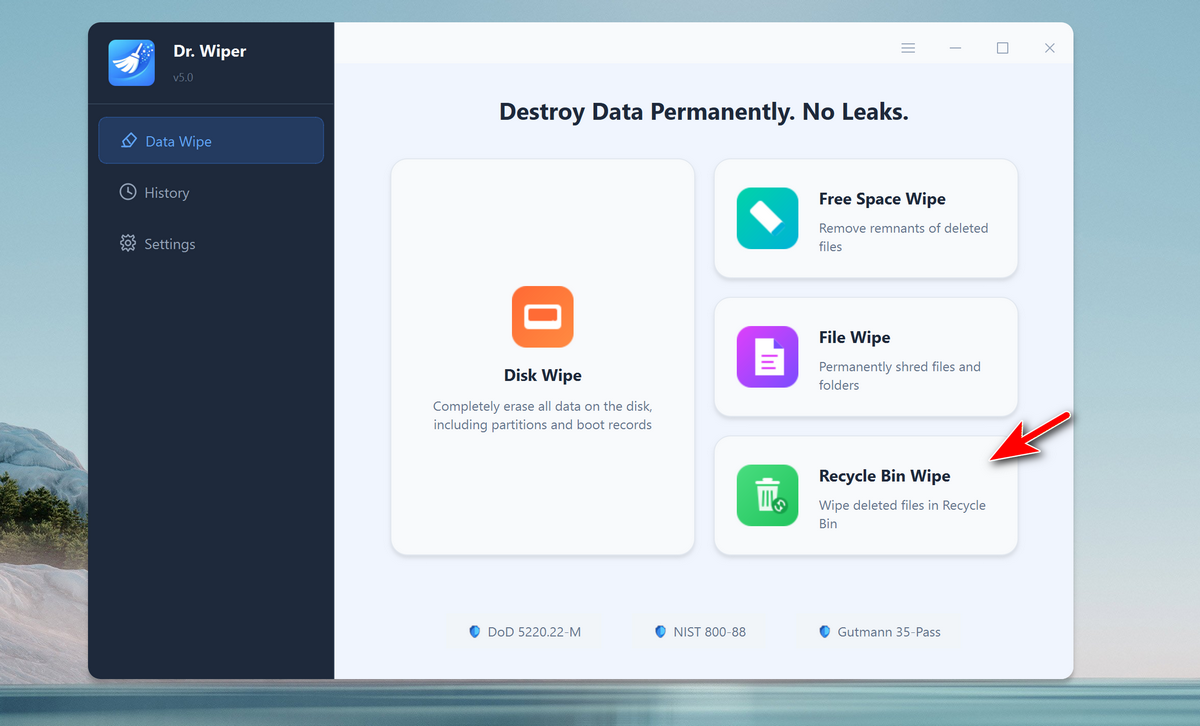Click the NIST 800-88 standard badge
The image size is (1200, 726).
(x=700, y=632)
